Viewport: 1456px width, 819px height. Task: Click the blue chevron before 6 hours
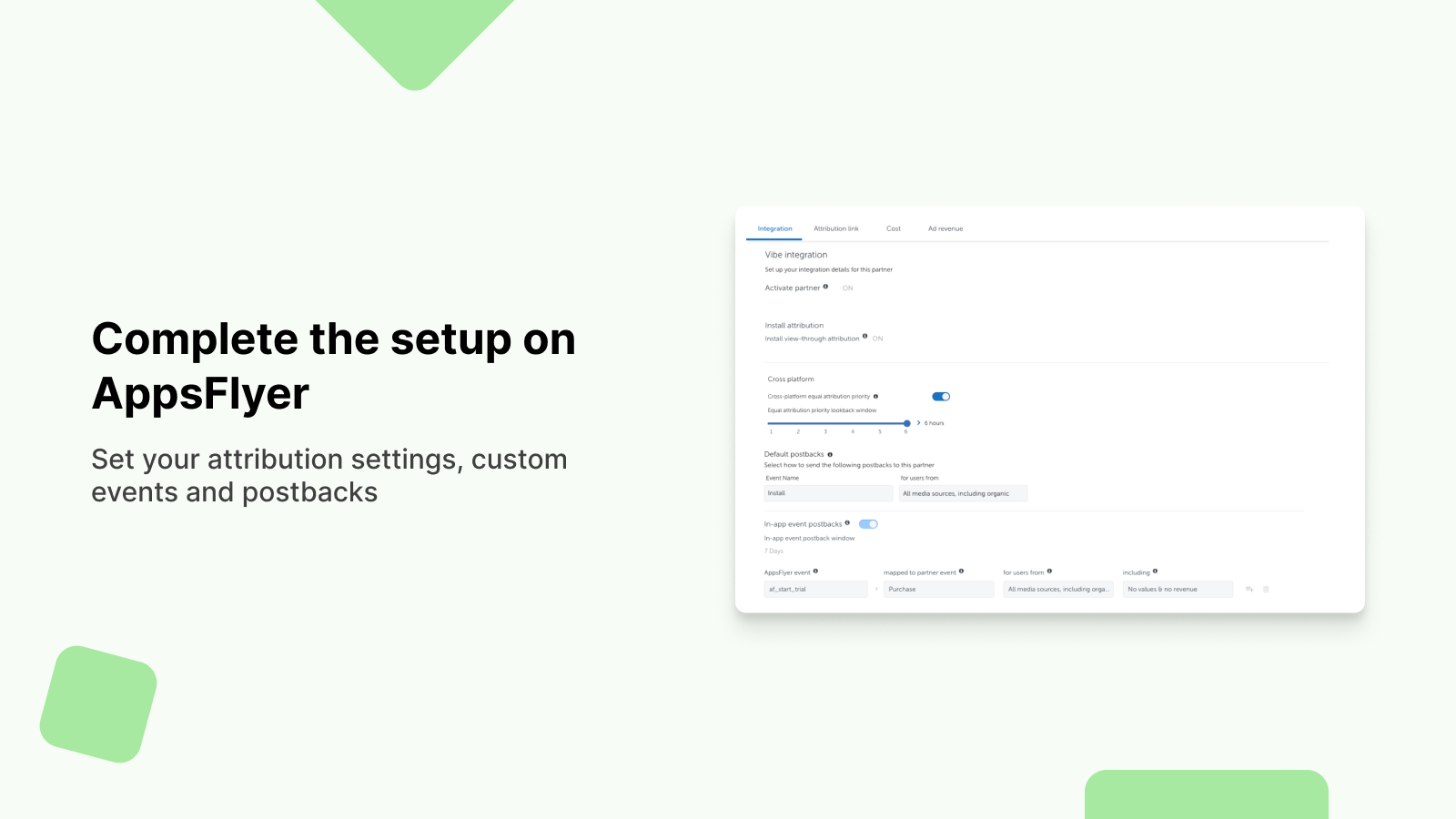coord(918,422)
